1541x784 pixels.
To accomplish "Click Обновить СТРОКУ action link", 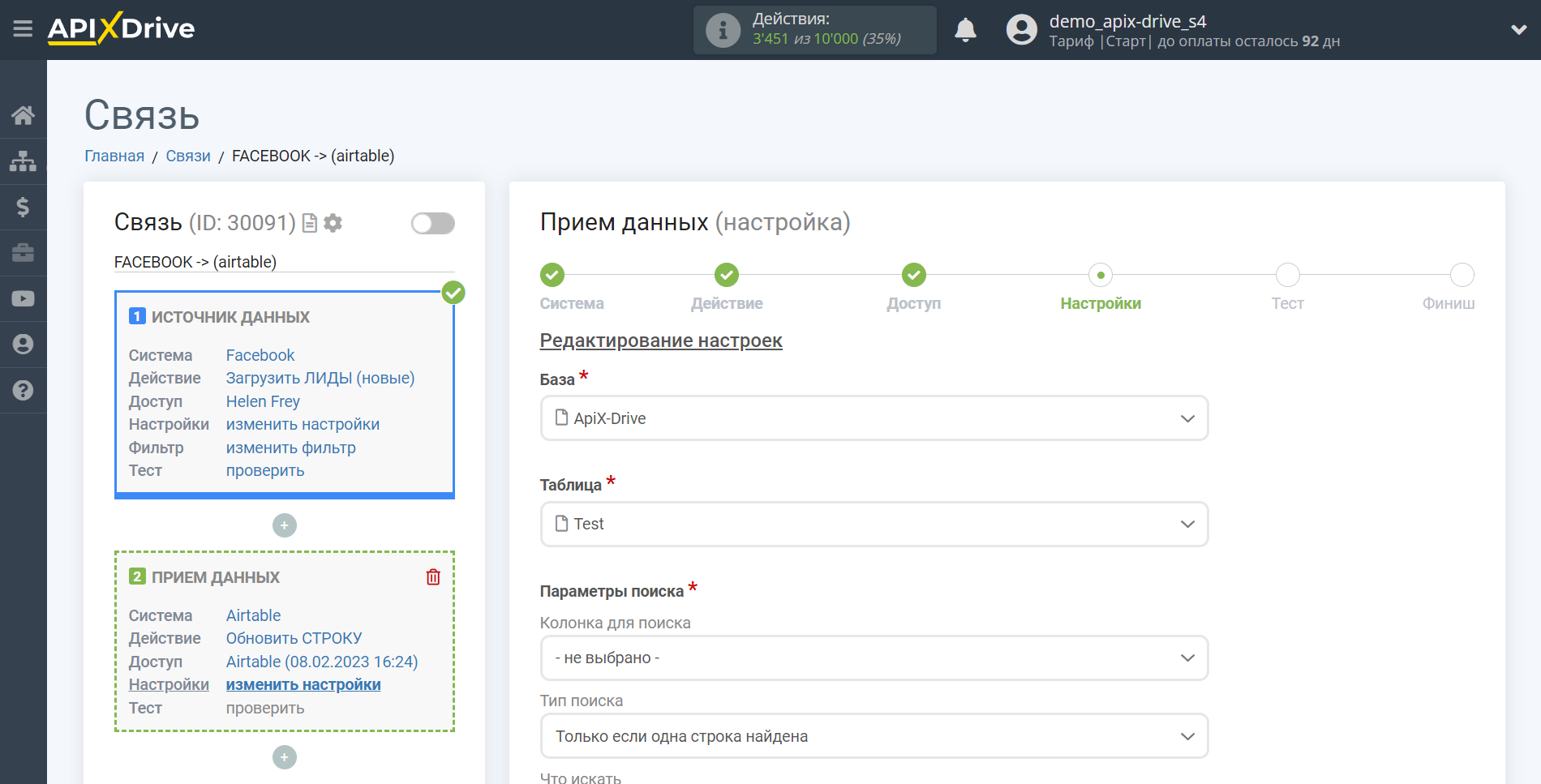I will (x=294, y=638).
